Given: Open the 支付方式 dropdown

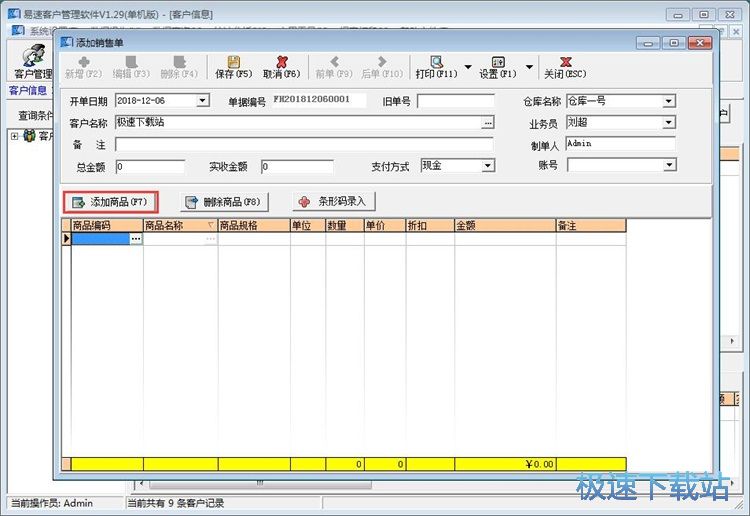Looking at the screenshot, I should (487, 165).
